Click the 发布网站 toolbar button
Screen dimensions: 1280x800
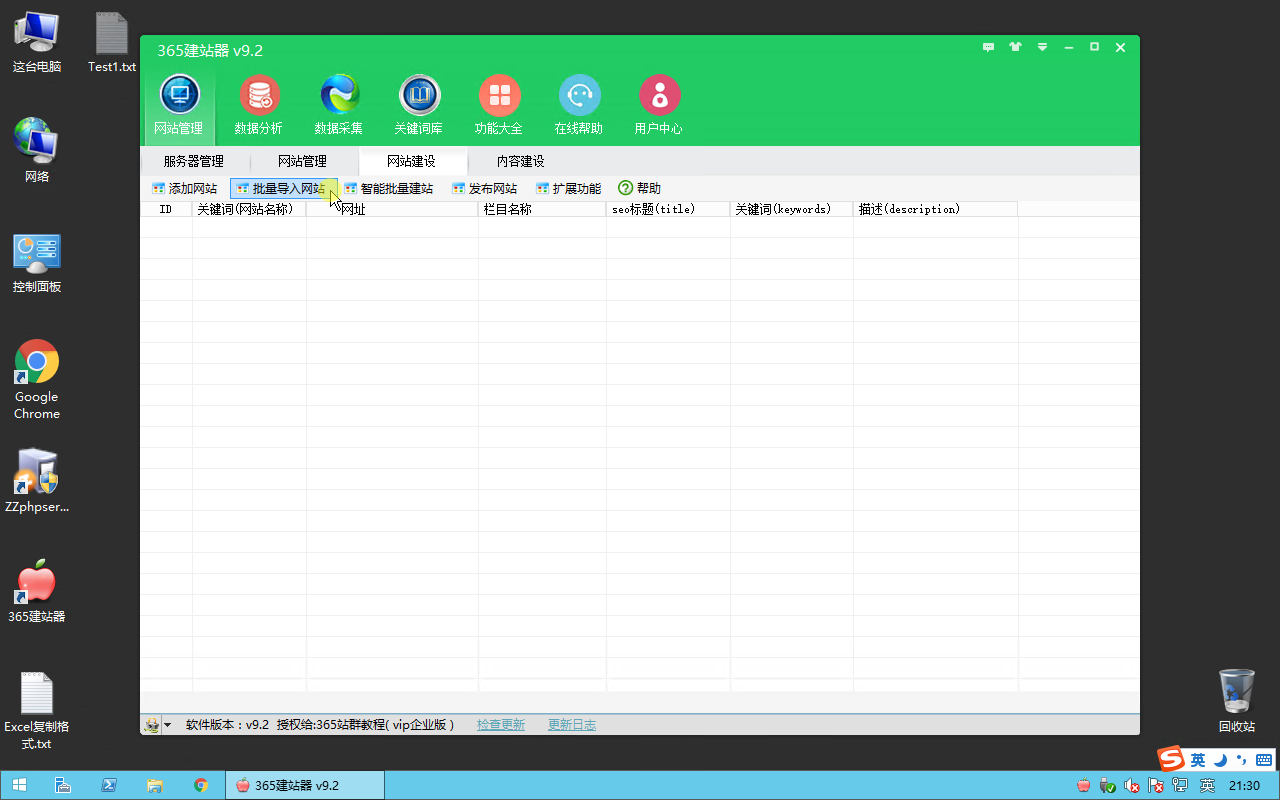[x=484, y=188]
